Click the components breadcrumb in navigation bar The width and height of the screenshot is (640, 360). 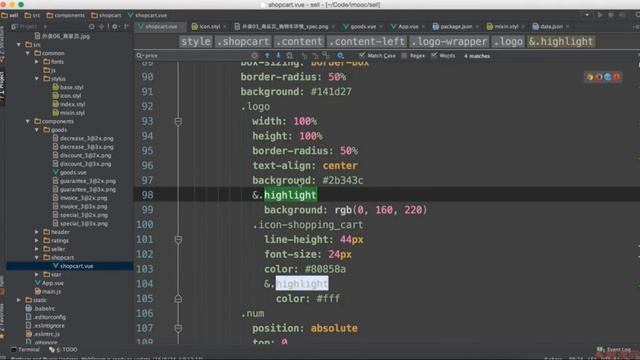(65, 15)
